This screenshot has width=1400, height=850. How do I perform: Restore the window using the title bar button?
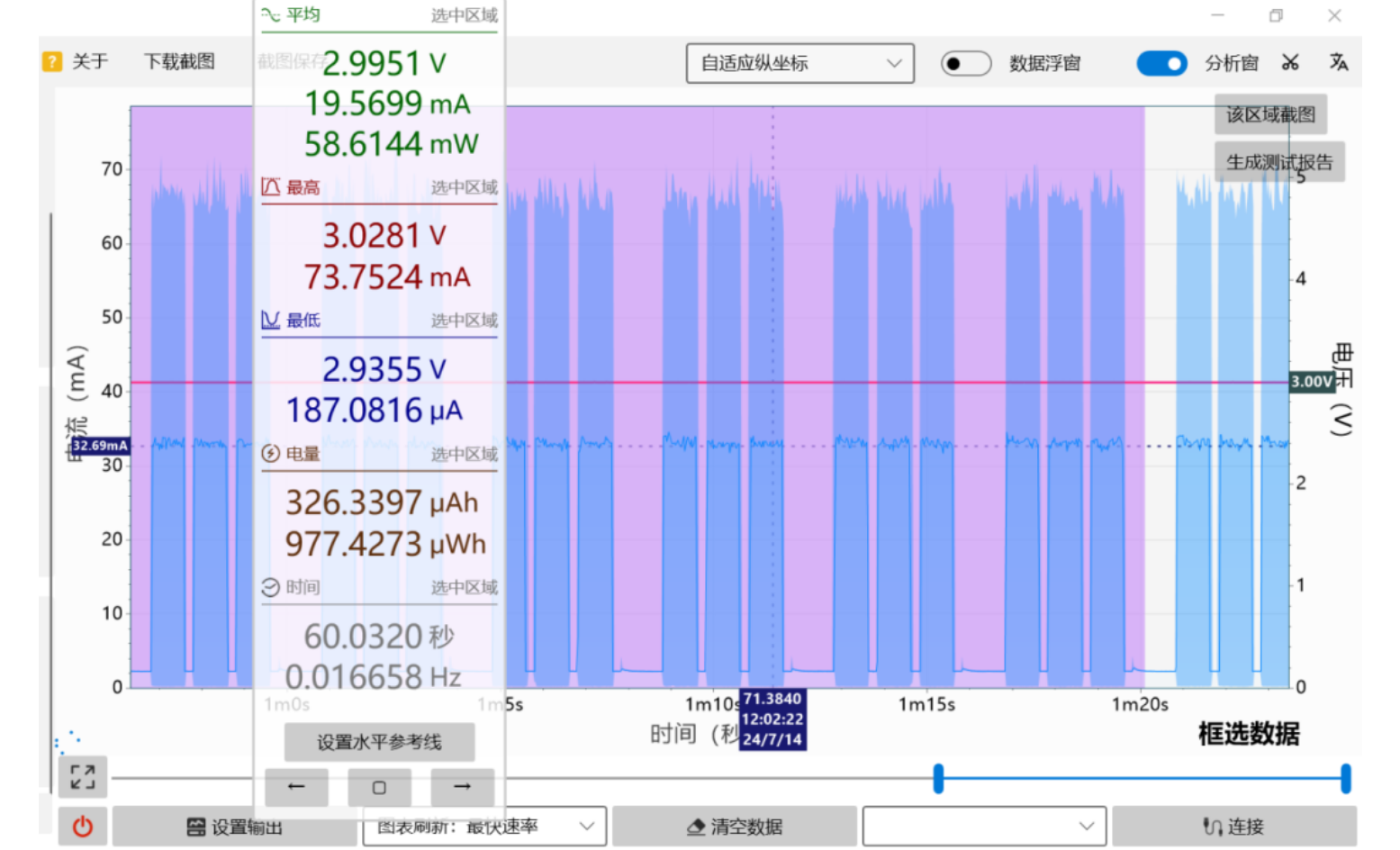pos(1276,15)
